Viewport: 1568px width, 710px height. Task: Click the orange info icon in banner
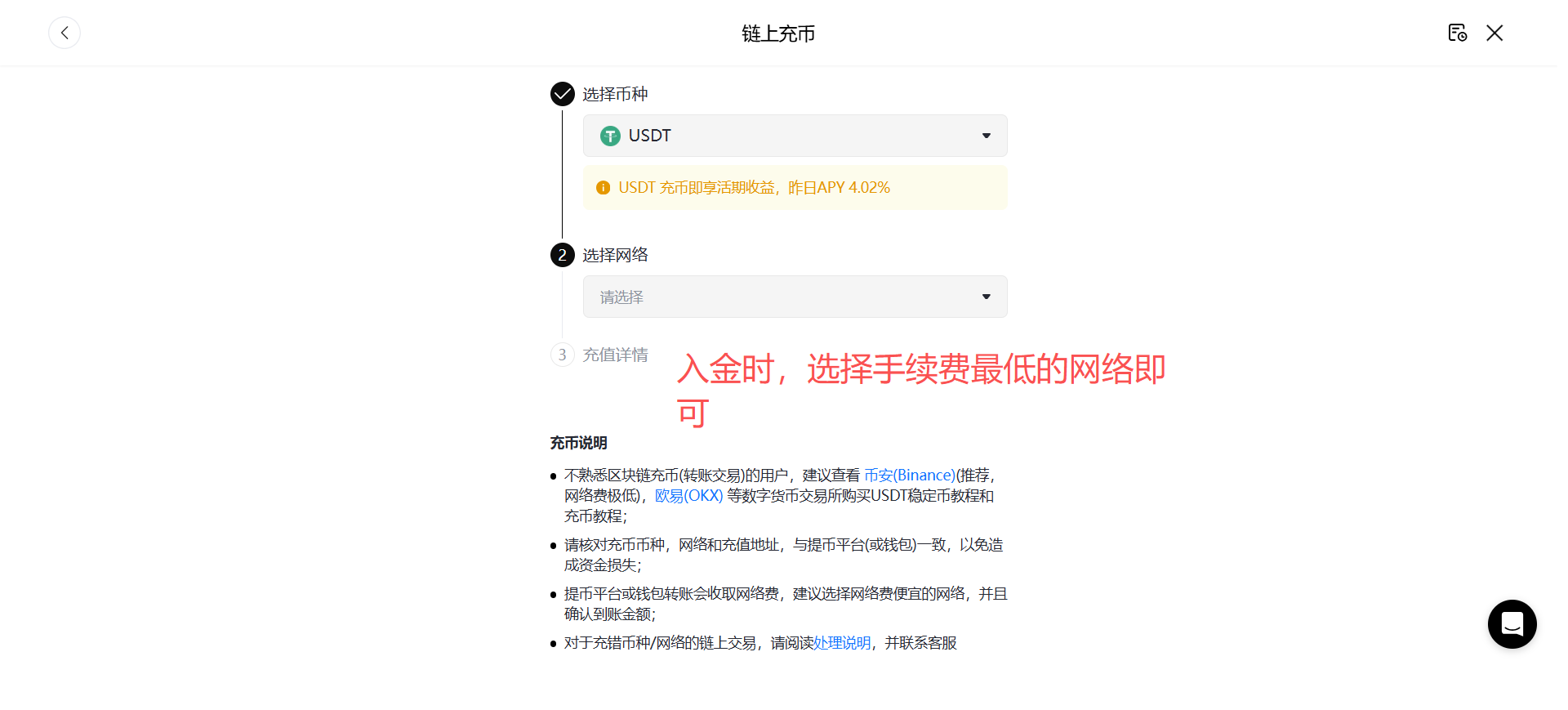coord(604,188)
